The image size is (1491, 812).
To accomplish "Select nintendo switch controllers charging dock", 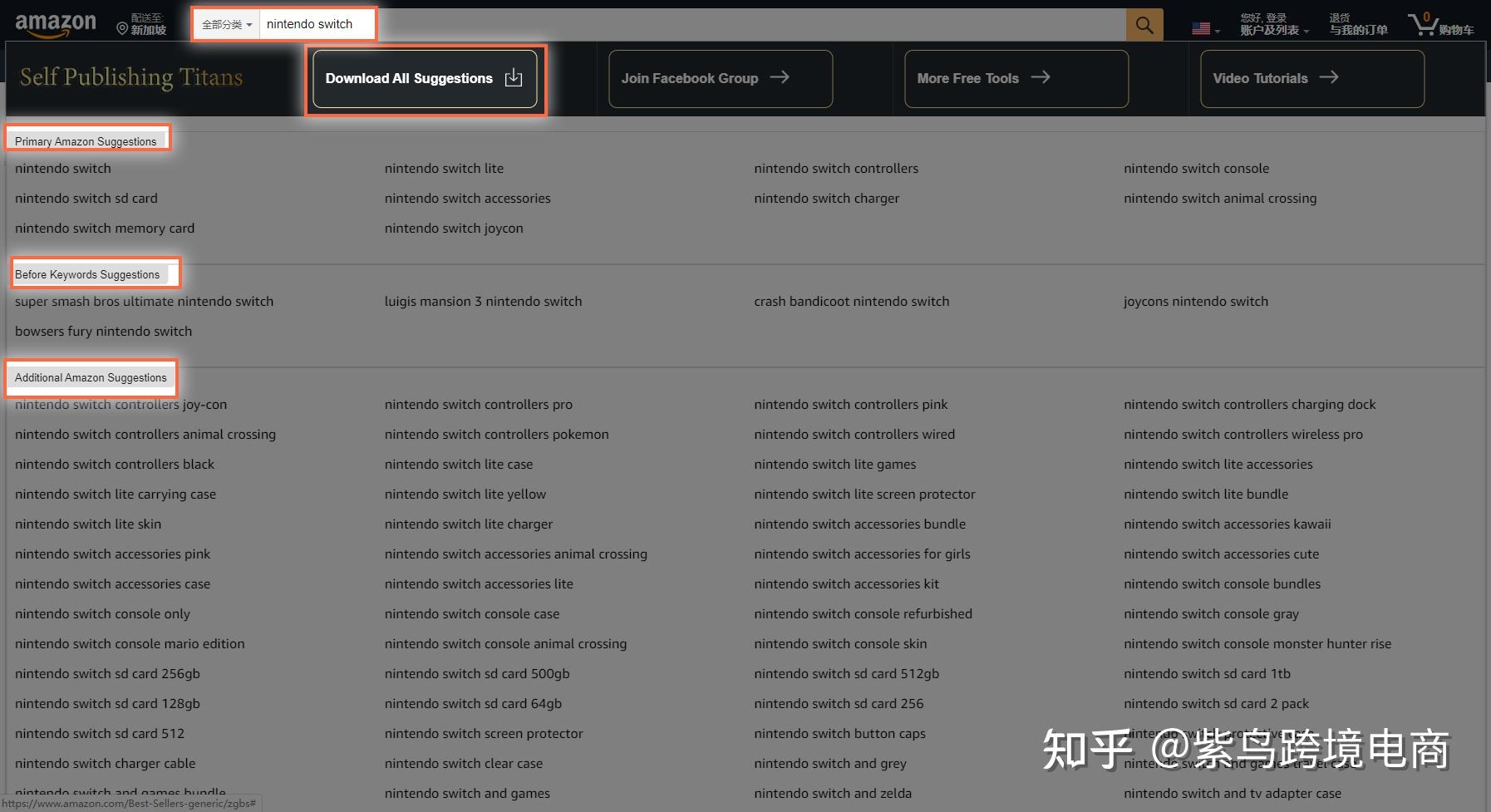I will click(1250, 404).
